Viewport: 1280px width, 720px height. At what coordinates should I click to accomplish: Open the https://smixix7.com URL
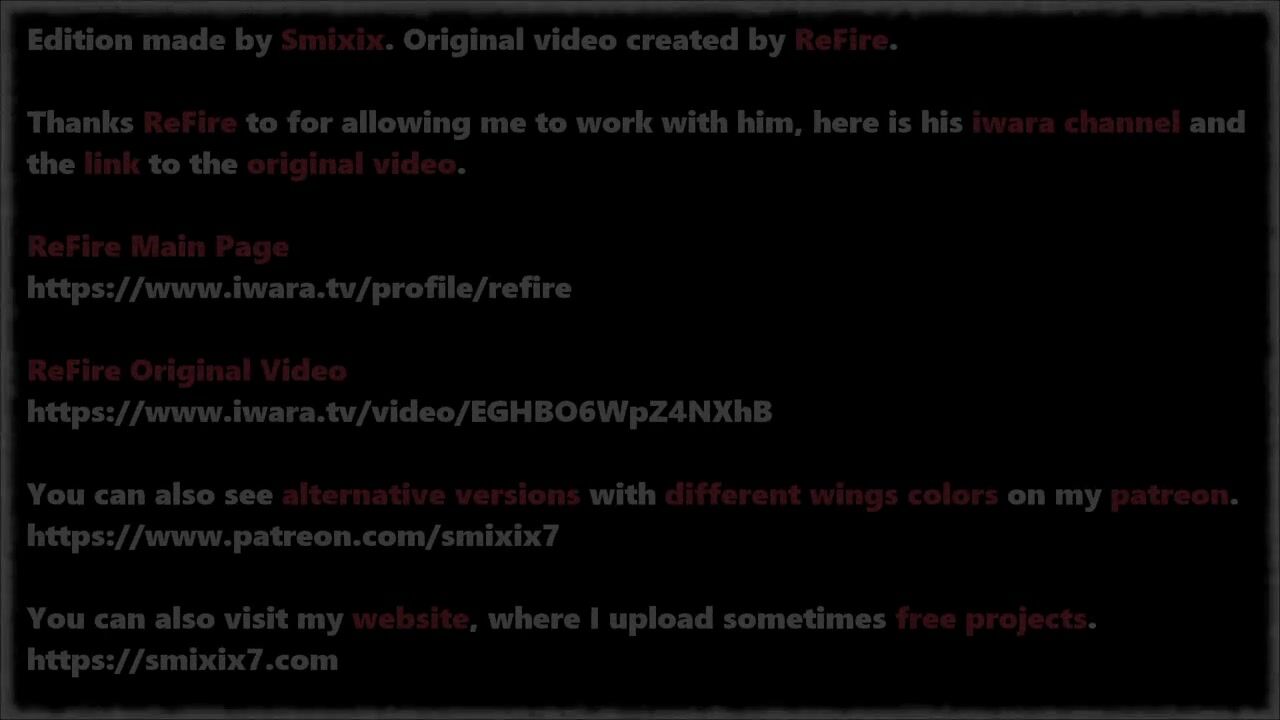click(x=183, y=660)
